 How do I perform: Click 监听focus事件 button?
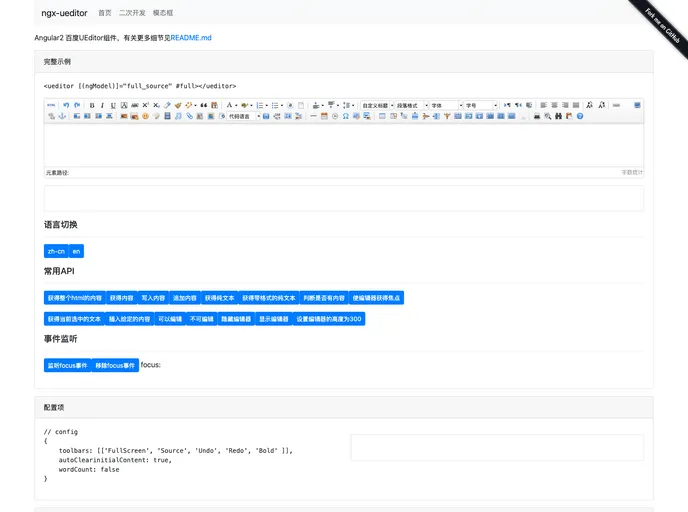68,365
